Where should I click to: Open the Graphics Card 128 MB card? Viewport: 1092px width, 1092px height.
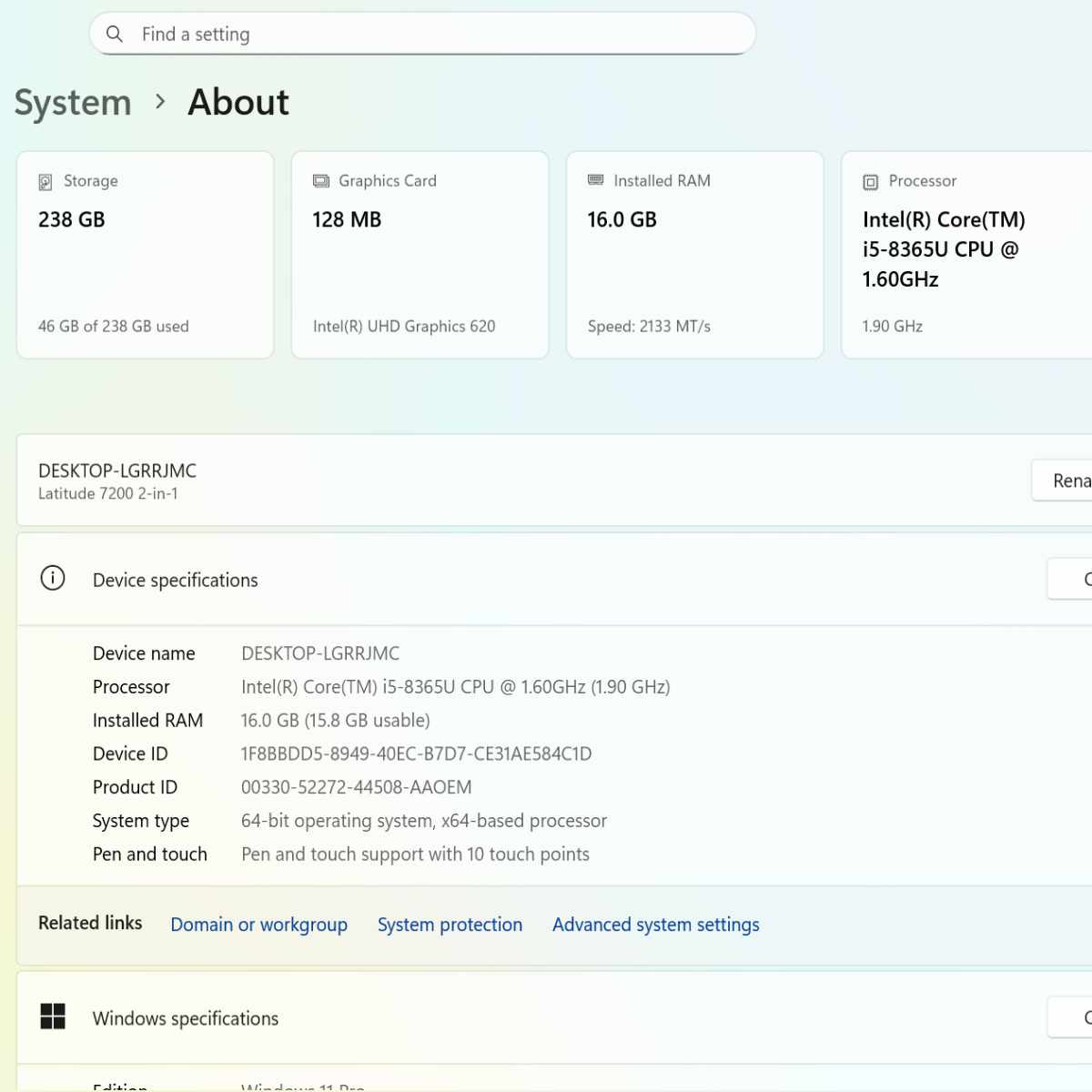420,255
